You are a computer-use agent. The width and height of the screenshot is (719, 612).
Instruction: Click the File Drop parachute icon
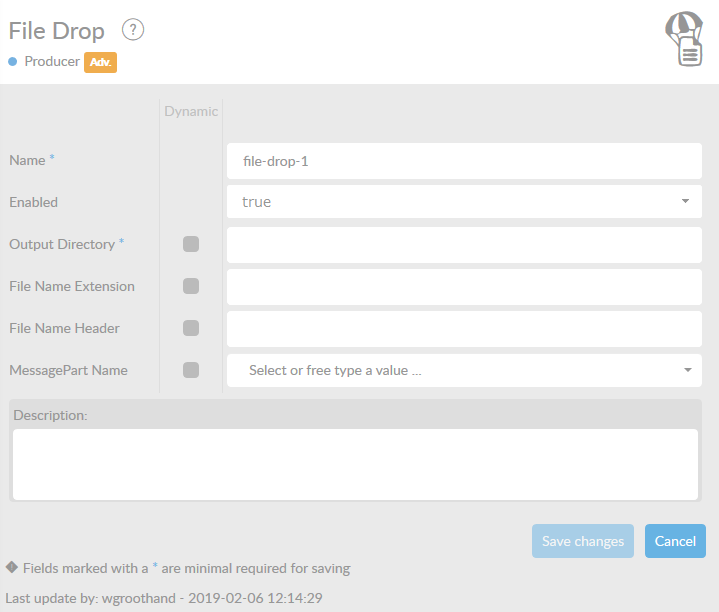point(685,39)
